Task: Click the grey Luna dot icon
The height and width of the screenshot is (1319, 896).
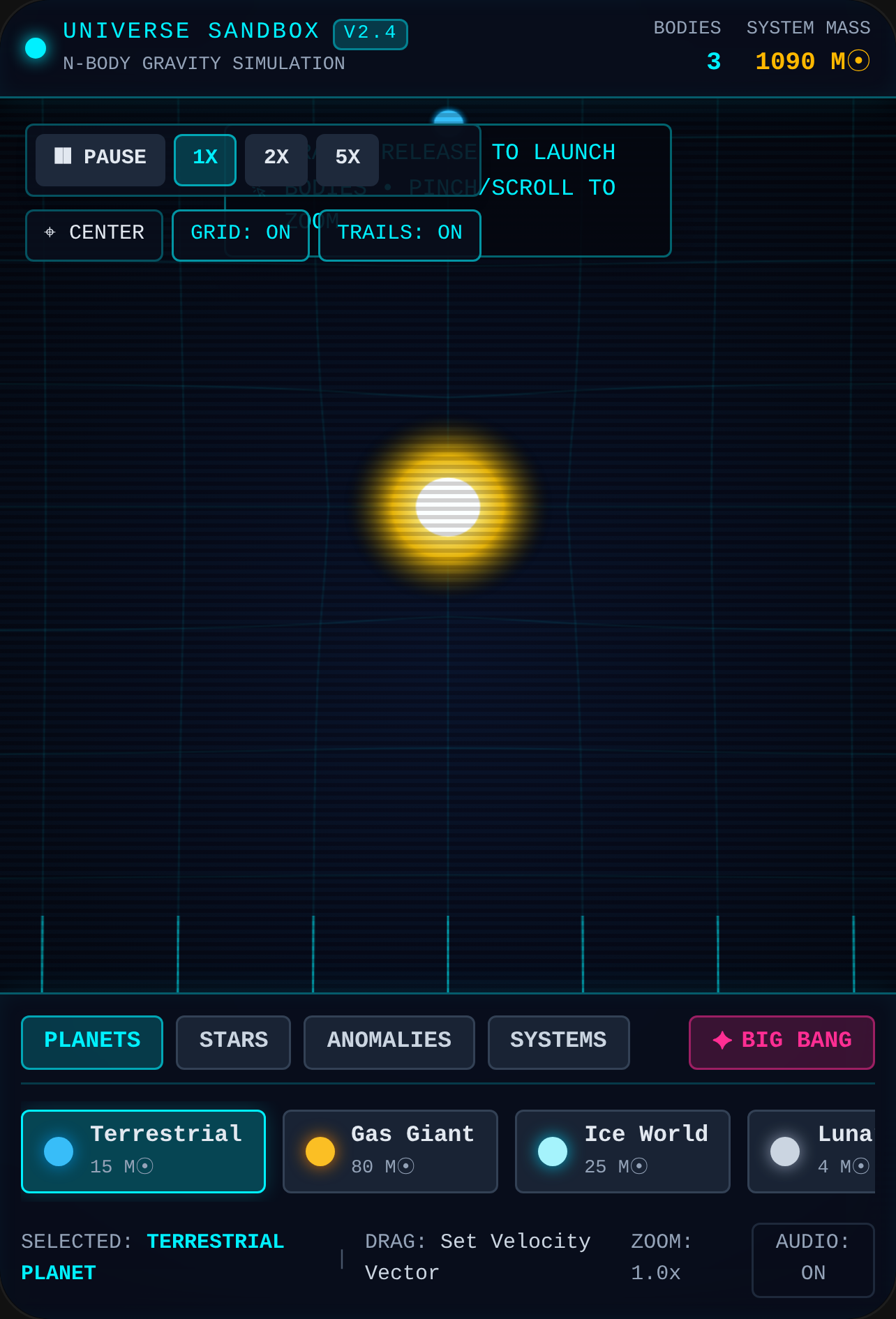Action: pyautogui.click(x=785, y=1151)
